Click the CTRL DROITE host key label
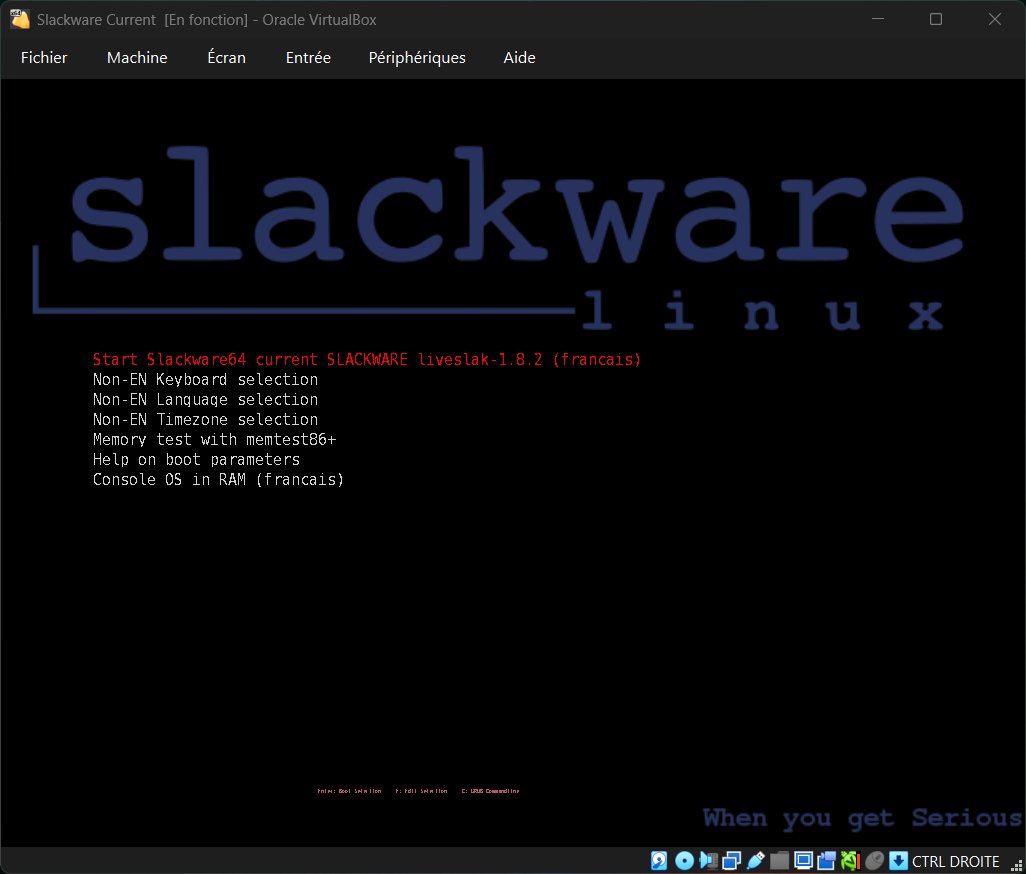Viewport: 1026px width, 874px height. (x=956, y=861)
